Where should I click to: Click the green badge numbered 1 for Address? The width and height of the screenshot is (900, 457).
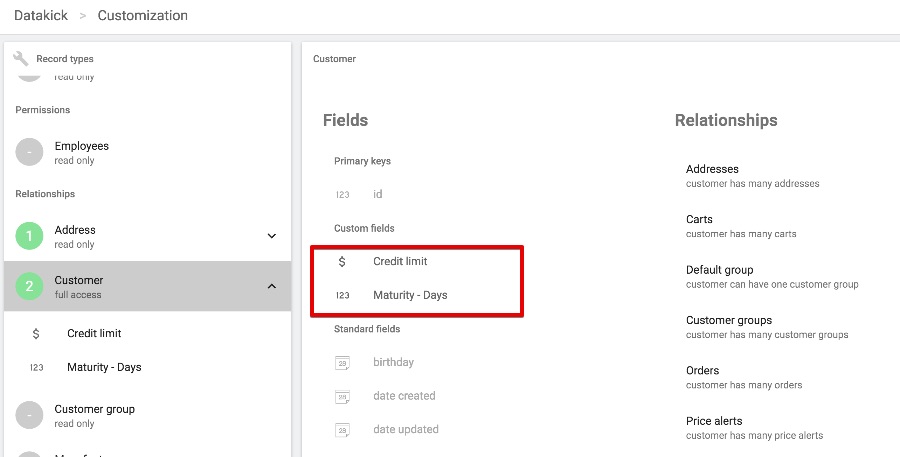coord(29,236)
